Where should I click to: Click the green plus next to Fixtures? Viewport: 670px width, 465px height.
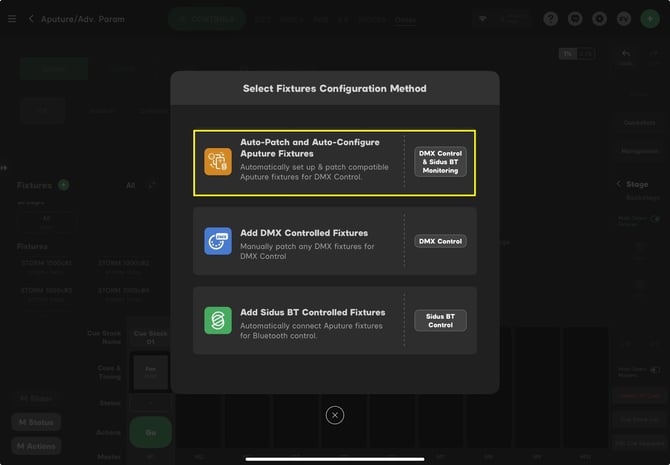click(63, 185)
